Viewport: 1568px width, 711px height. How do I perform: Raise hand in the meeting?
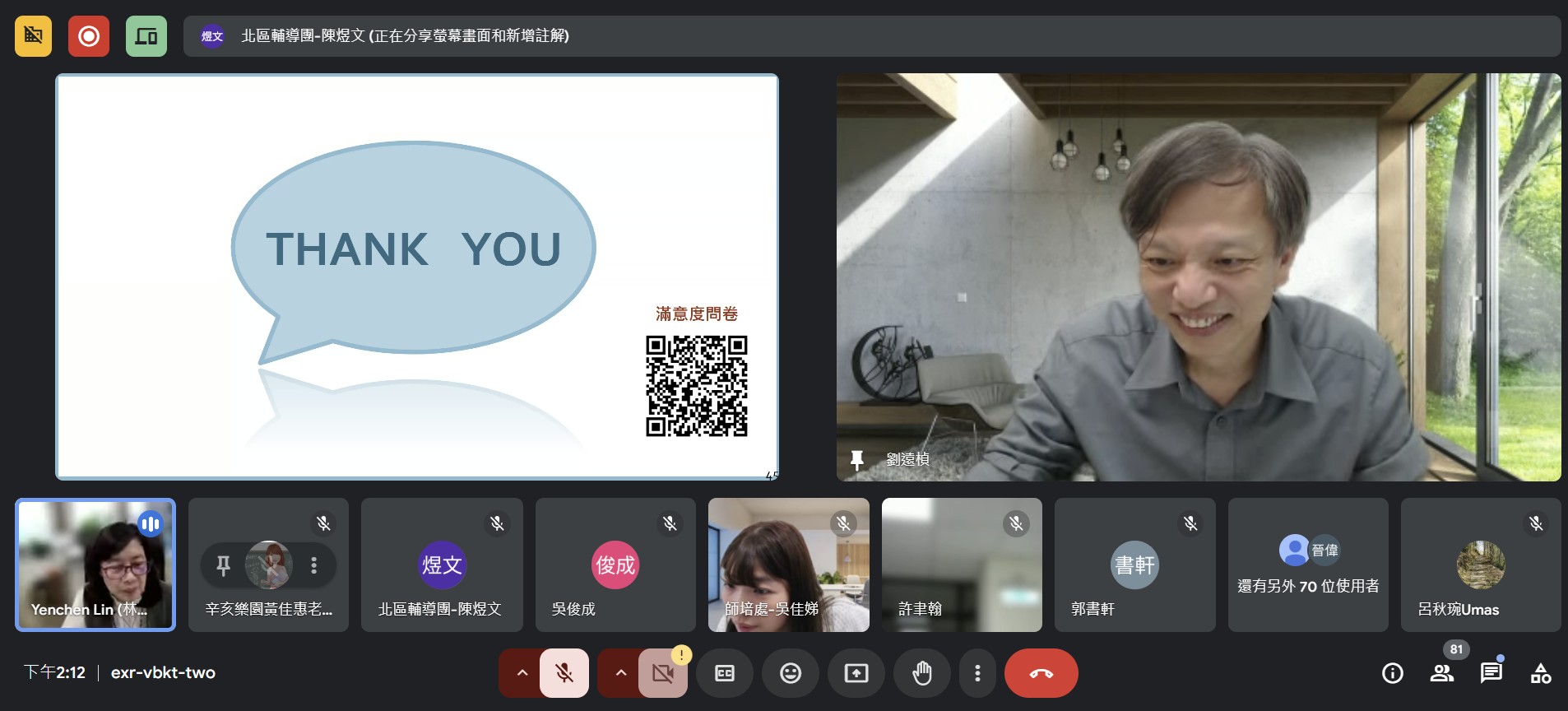pos(922,673)
